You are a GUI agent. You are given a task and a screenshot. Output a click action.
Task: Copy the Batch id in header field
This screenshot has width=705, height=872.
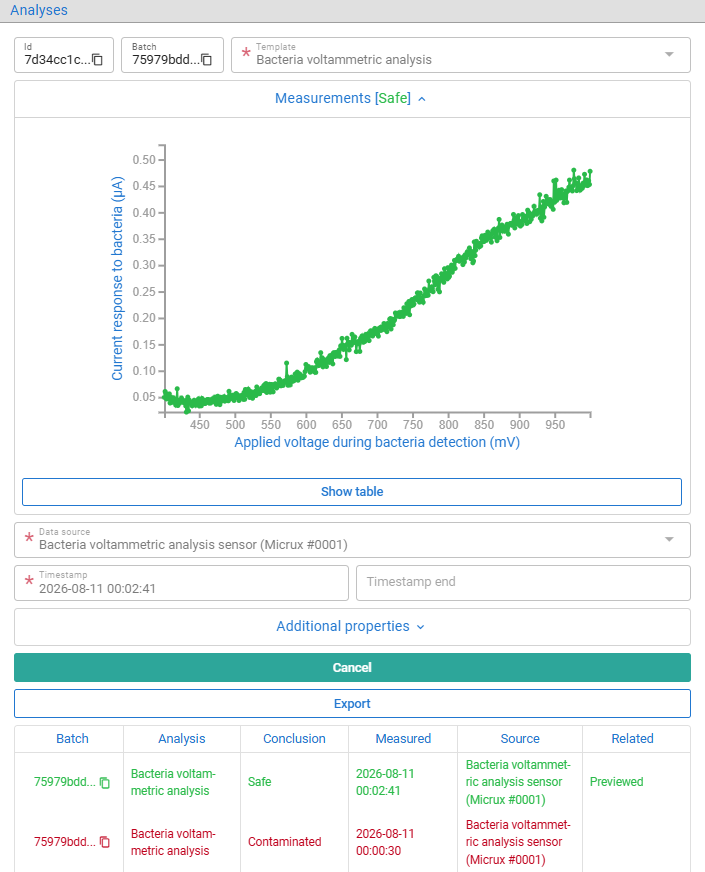pyautogui.click(x=206, y=60)
